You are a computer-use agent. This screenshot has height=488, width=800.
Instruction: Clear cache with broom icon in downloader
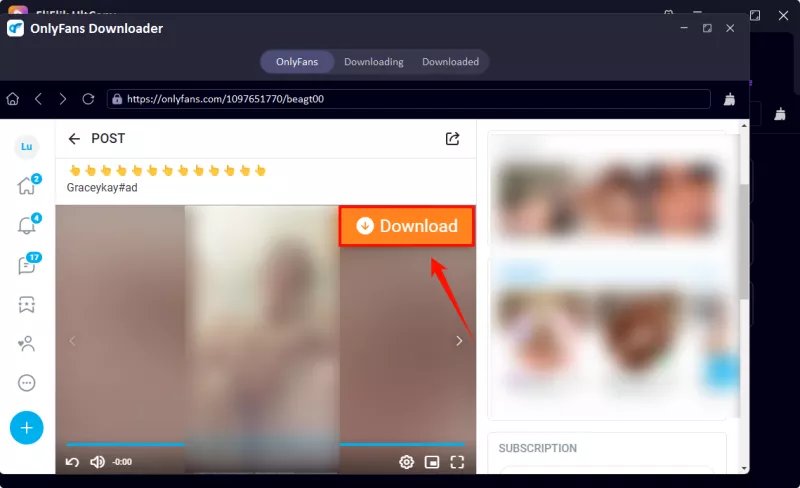730,99
